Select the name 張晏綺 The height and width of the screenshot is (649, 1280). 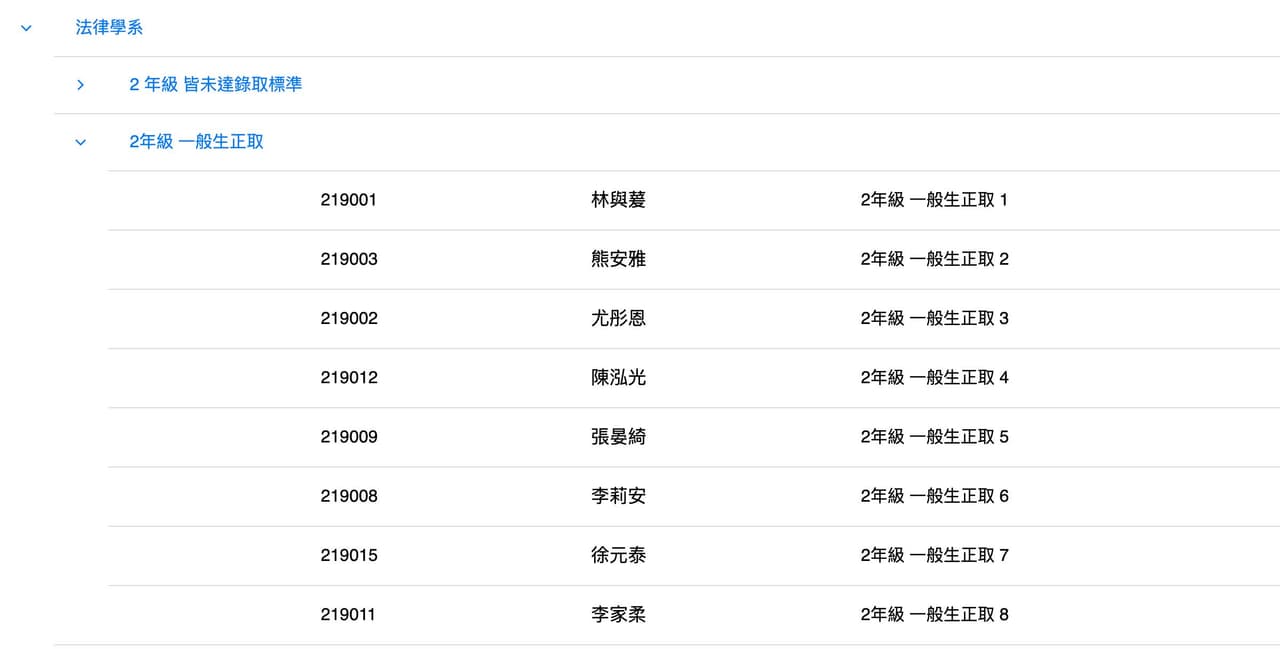[619, 436]
